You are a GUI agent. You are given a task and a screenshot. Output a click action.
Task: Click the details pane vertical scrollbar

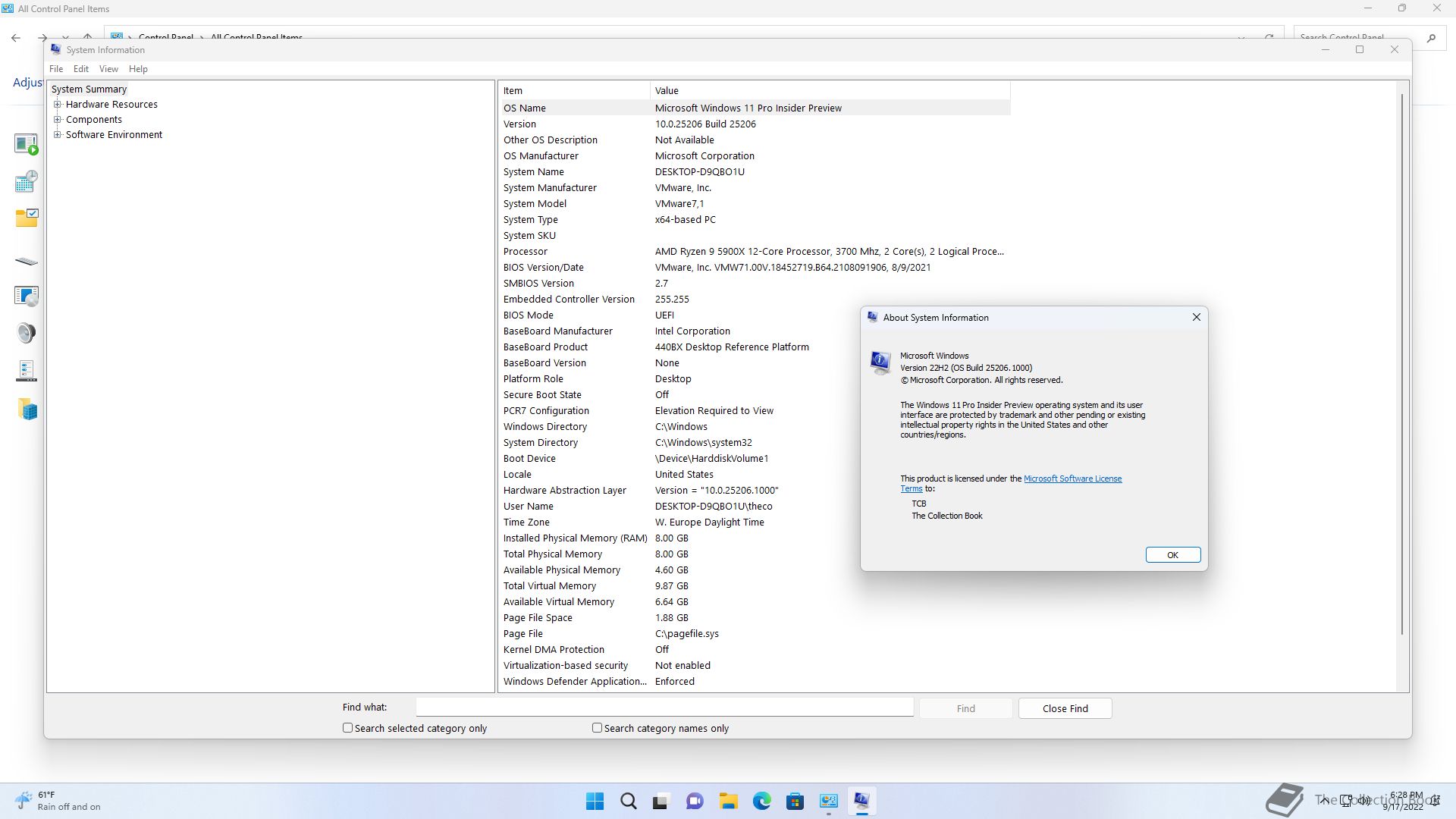click(1402, 364)
